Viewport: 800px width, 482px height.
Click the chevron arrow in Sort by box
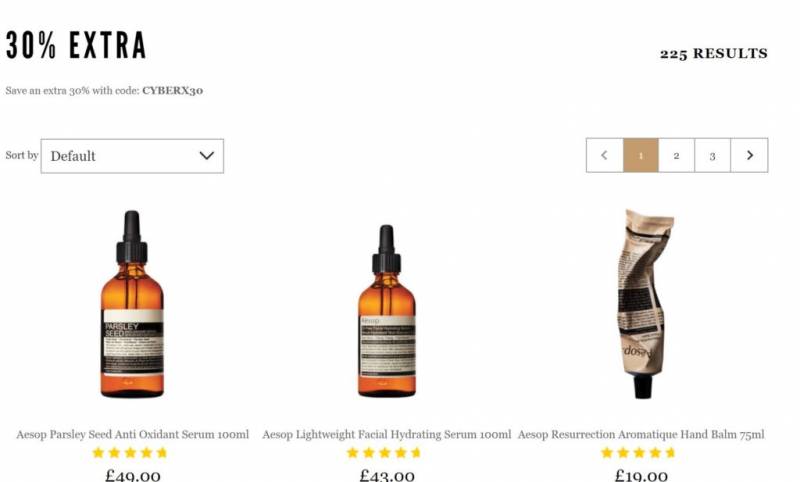click(x=207, y=156)
